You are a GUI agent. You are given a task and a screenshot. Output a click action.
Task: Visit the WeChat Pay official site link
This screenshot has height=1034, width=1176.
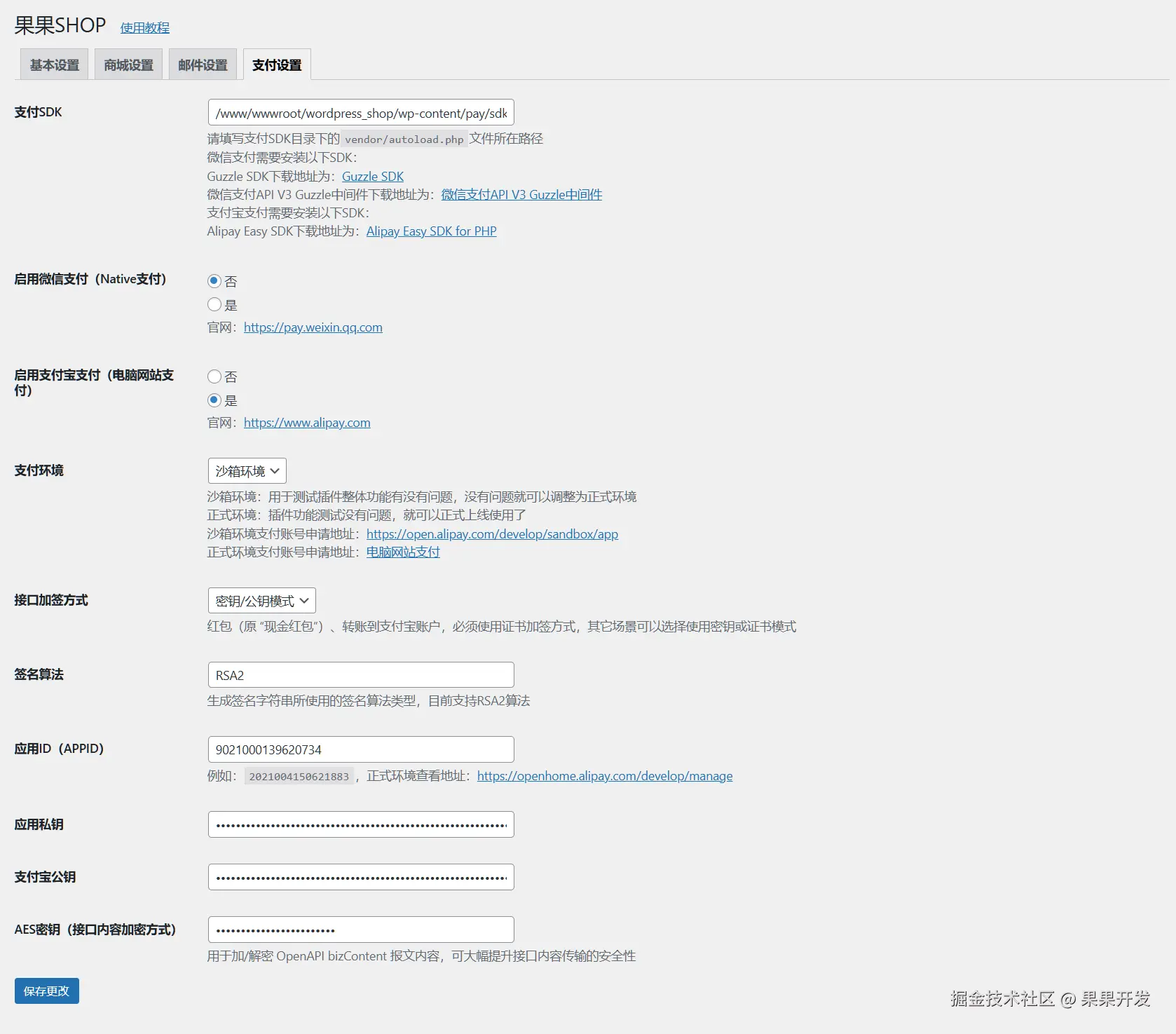(313, 327)
